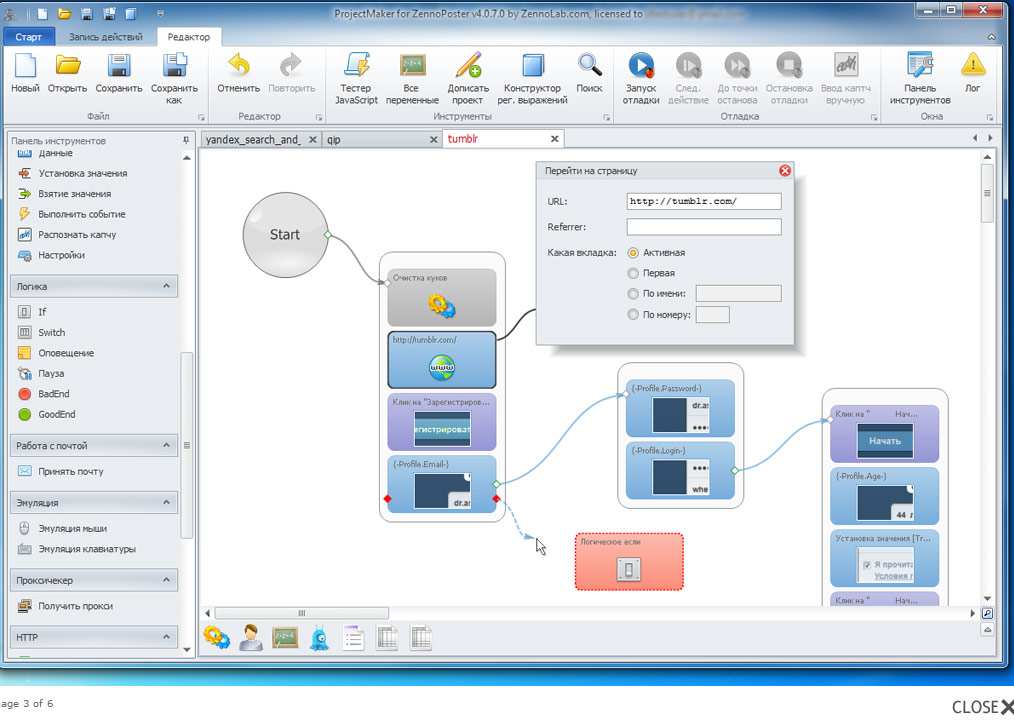Select the Первая radio button
Image resolution: width=1014 pixels, height=721 pixels.
pos(632,273)
